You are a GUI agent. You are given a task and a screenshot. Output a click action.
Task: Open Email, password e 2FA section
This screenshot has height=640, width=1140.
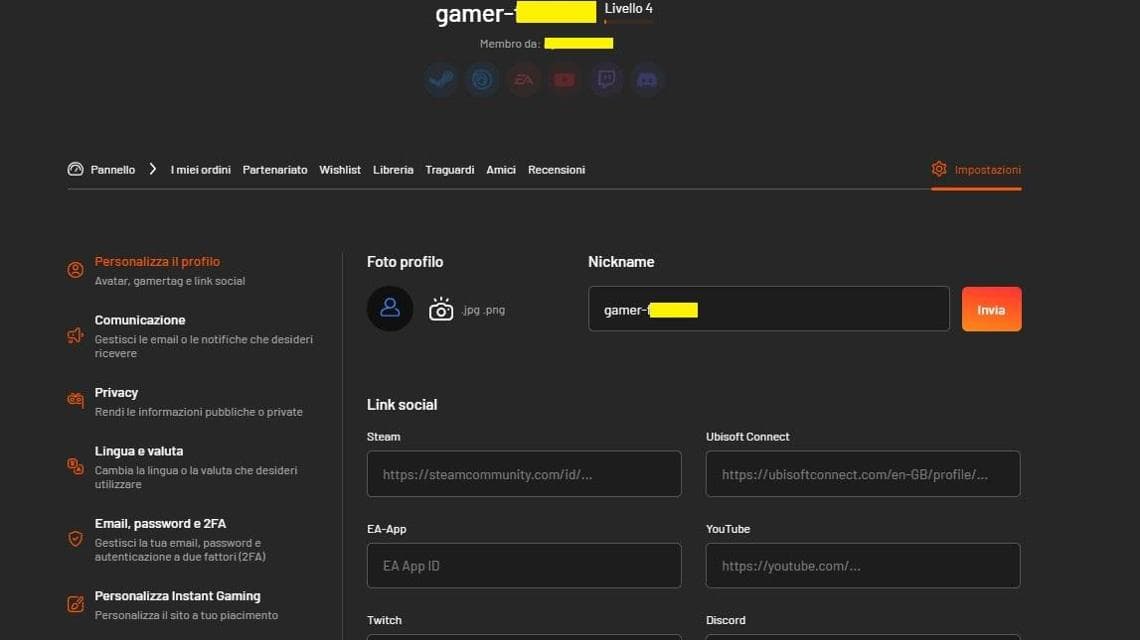pyautogui.click(x=167, y=539)
